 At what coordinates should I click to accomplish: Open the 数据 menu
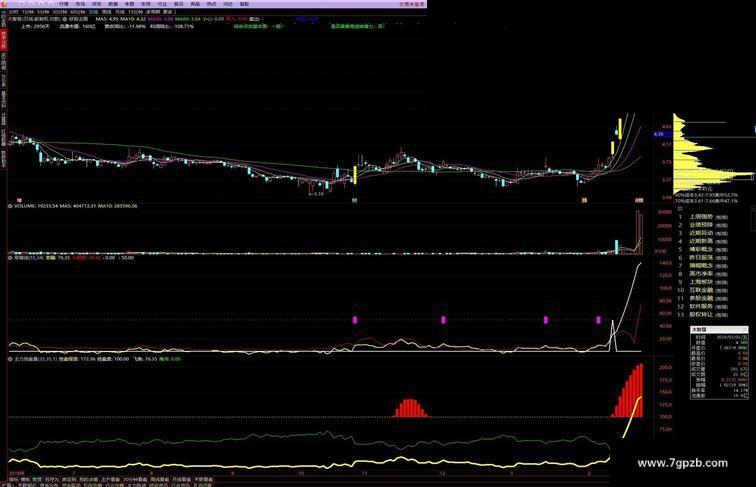[x=113, y=4]
